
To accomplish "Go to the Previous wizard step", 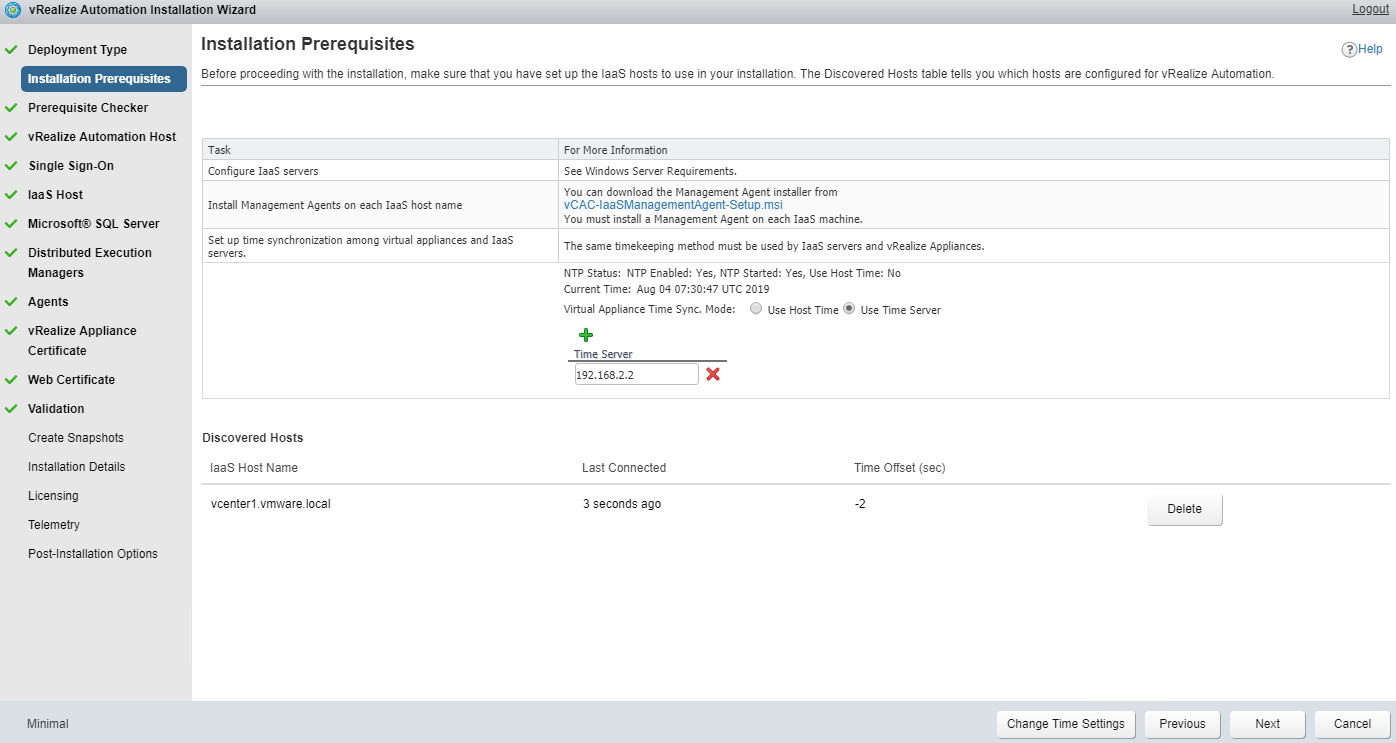I will [x=1182, y=724].
